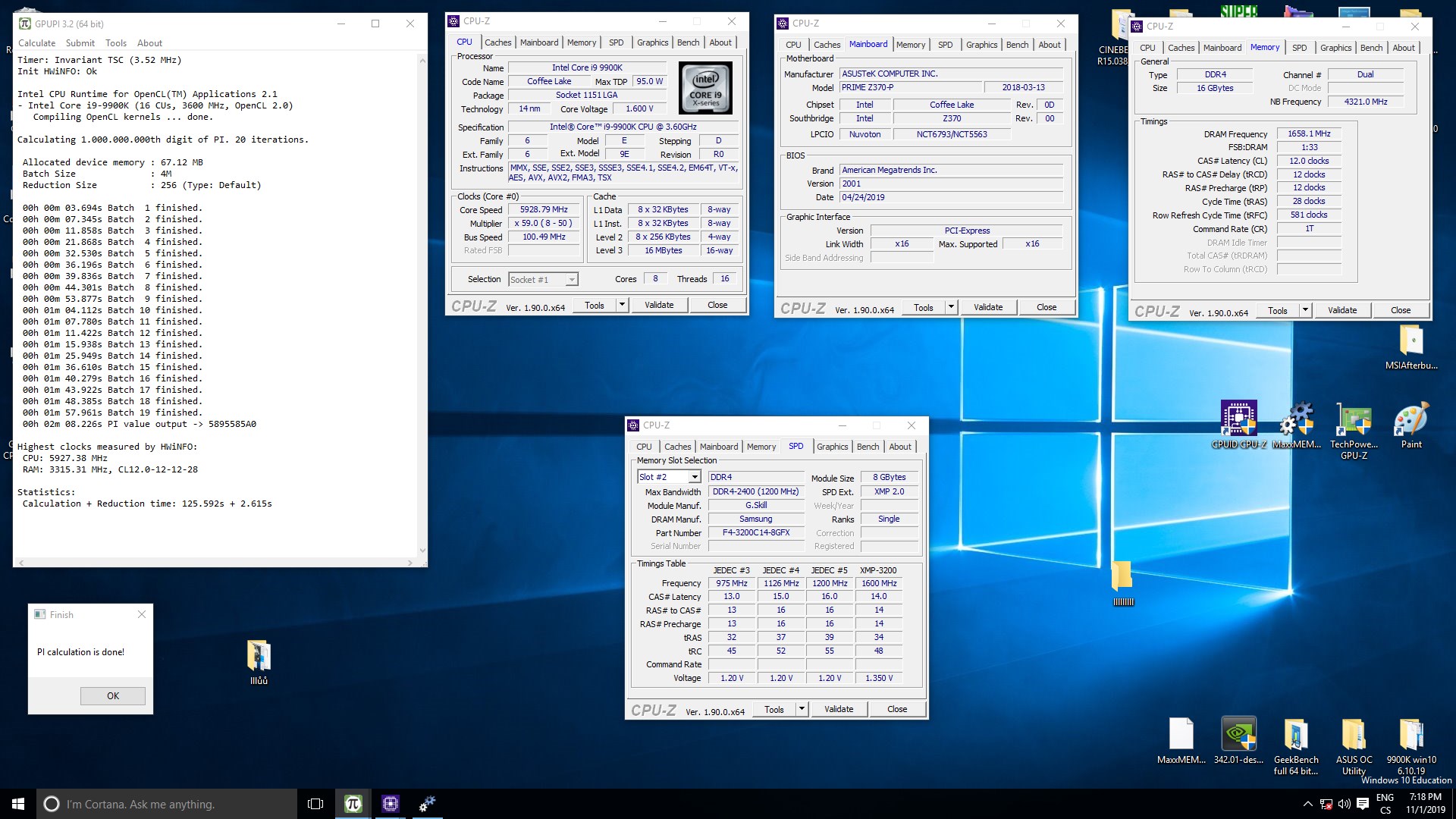Screen dimensions: 1456x819
Task: Switch to Caches tab in CPU window
Action: [x=497, y=42]
